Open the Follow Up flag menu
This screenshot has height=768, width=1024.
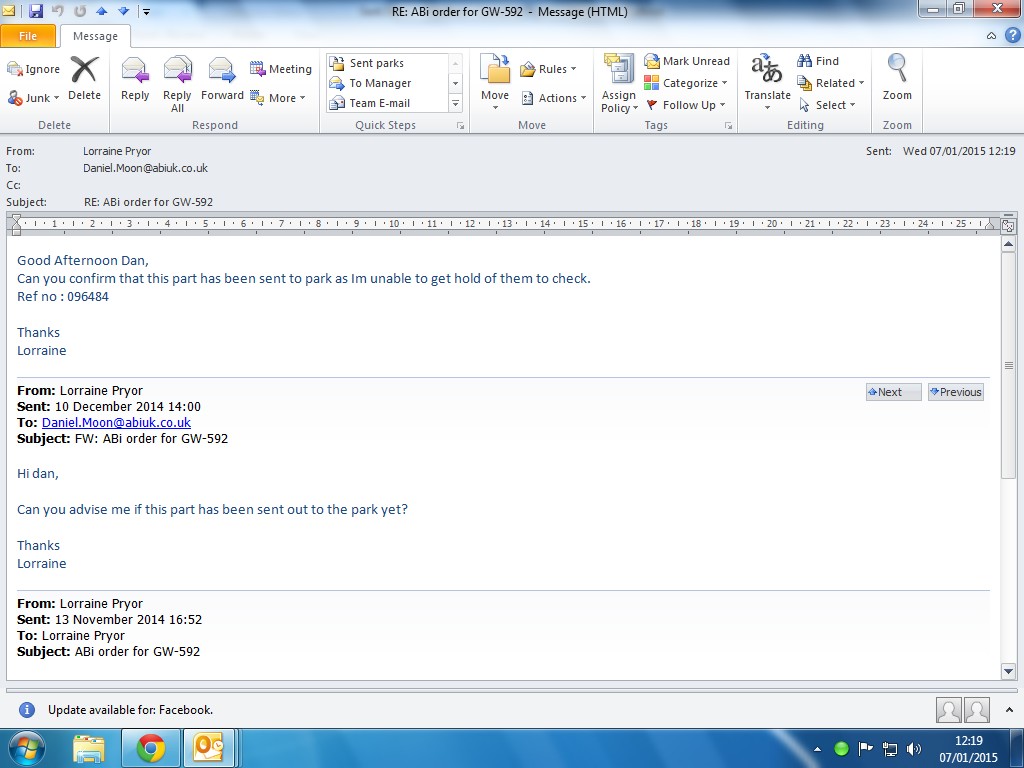pos(686,104)
